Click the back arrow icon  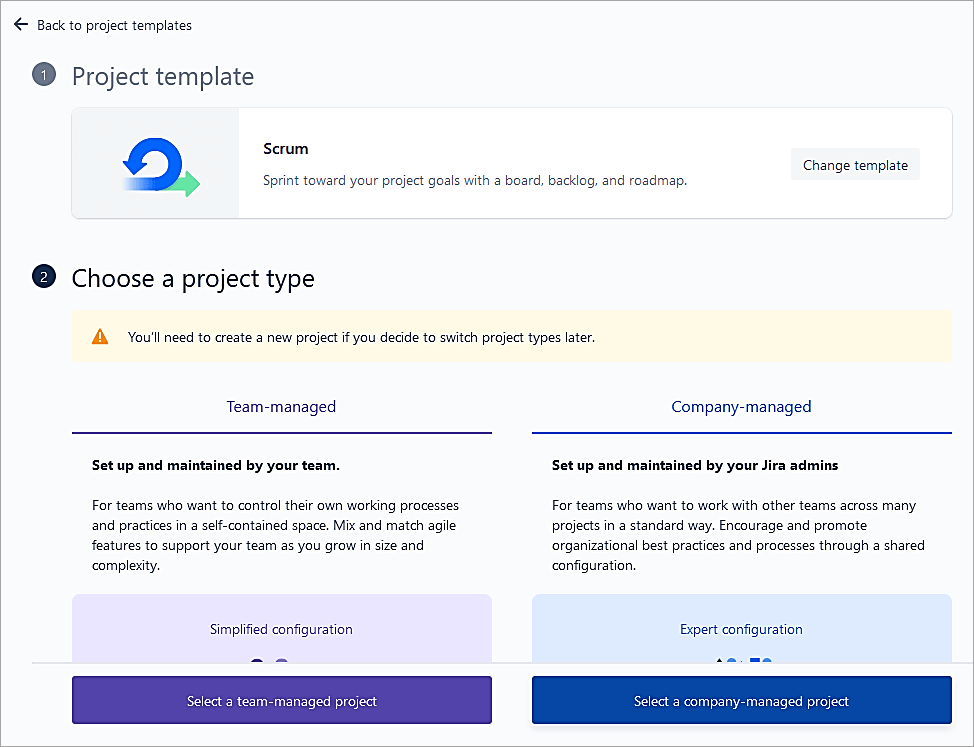21,25
